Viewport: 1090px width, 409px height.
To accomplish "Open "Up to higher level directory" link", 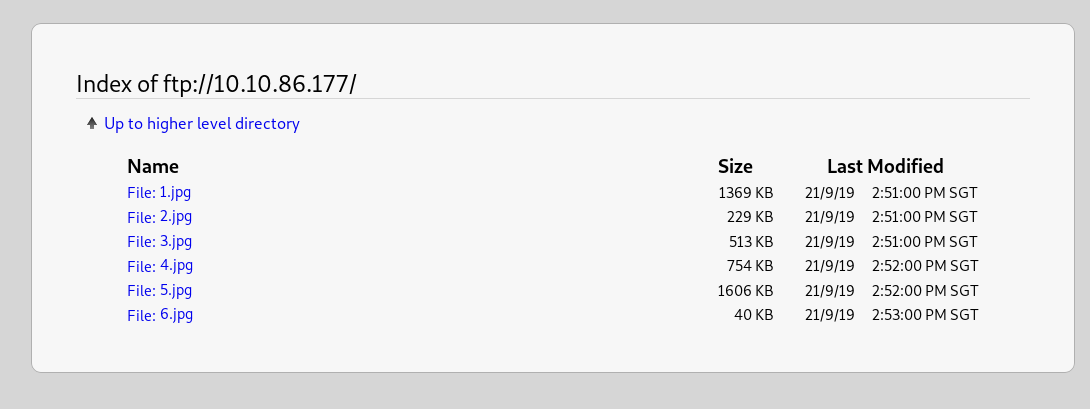I will pos(201,124).
